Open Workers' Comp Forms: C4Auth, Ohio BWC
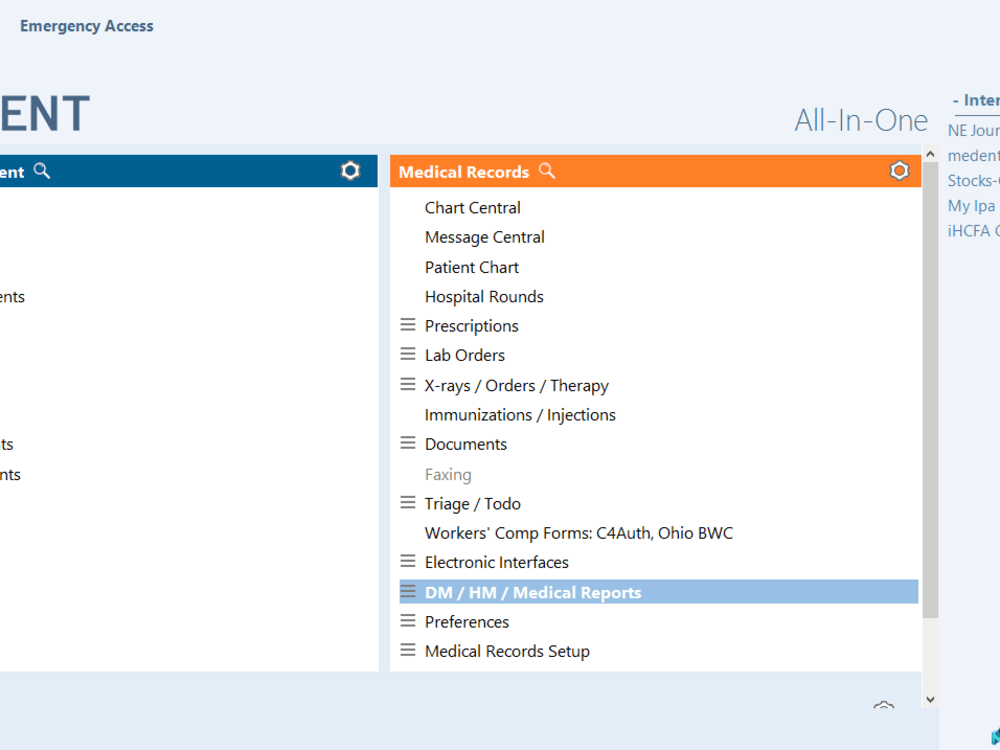The width and height of the screenshot is (1000, 750). click(579, 533)
